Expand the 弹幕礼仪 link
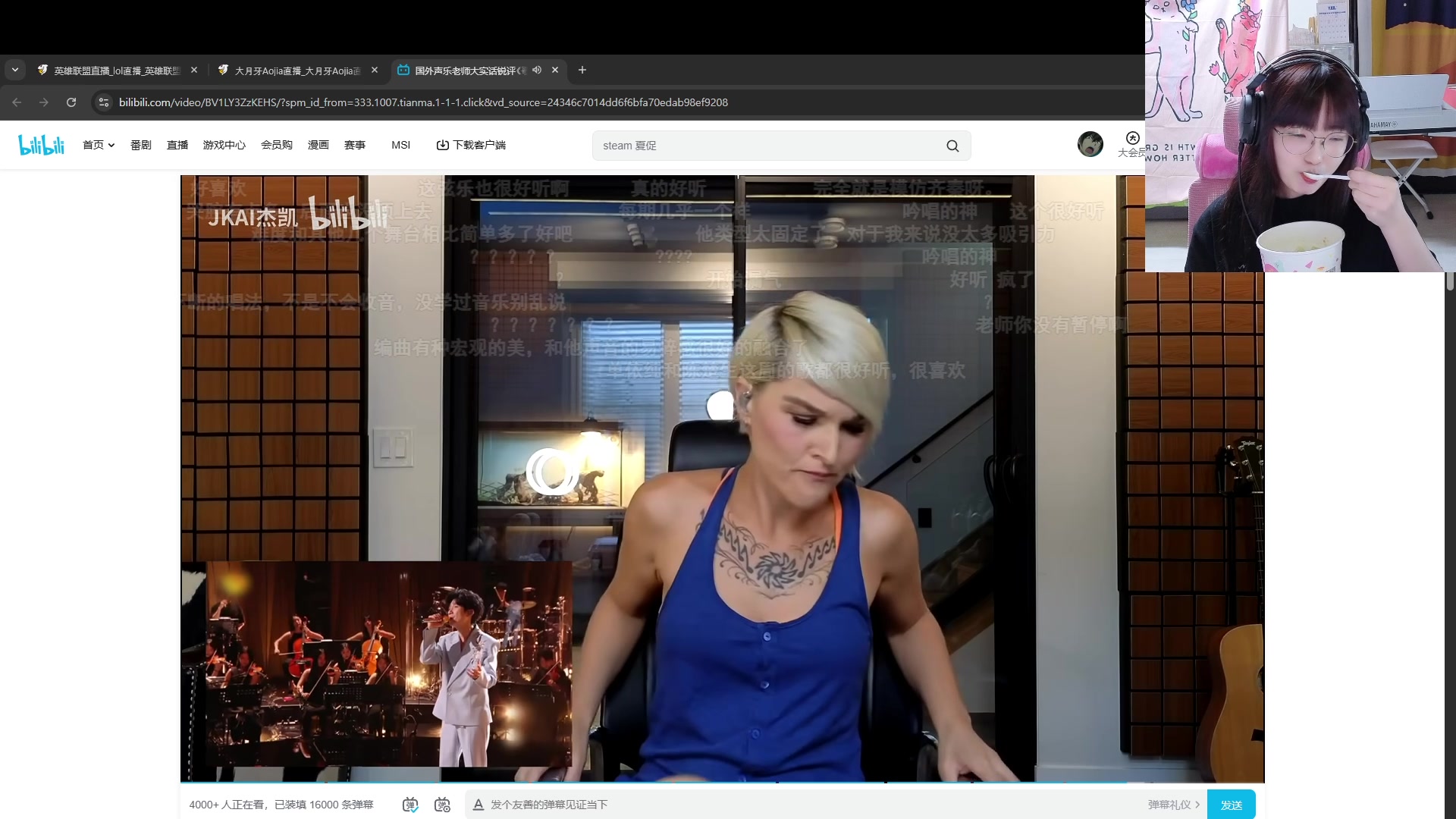The image size is (1456, 819). [1174, 805]
